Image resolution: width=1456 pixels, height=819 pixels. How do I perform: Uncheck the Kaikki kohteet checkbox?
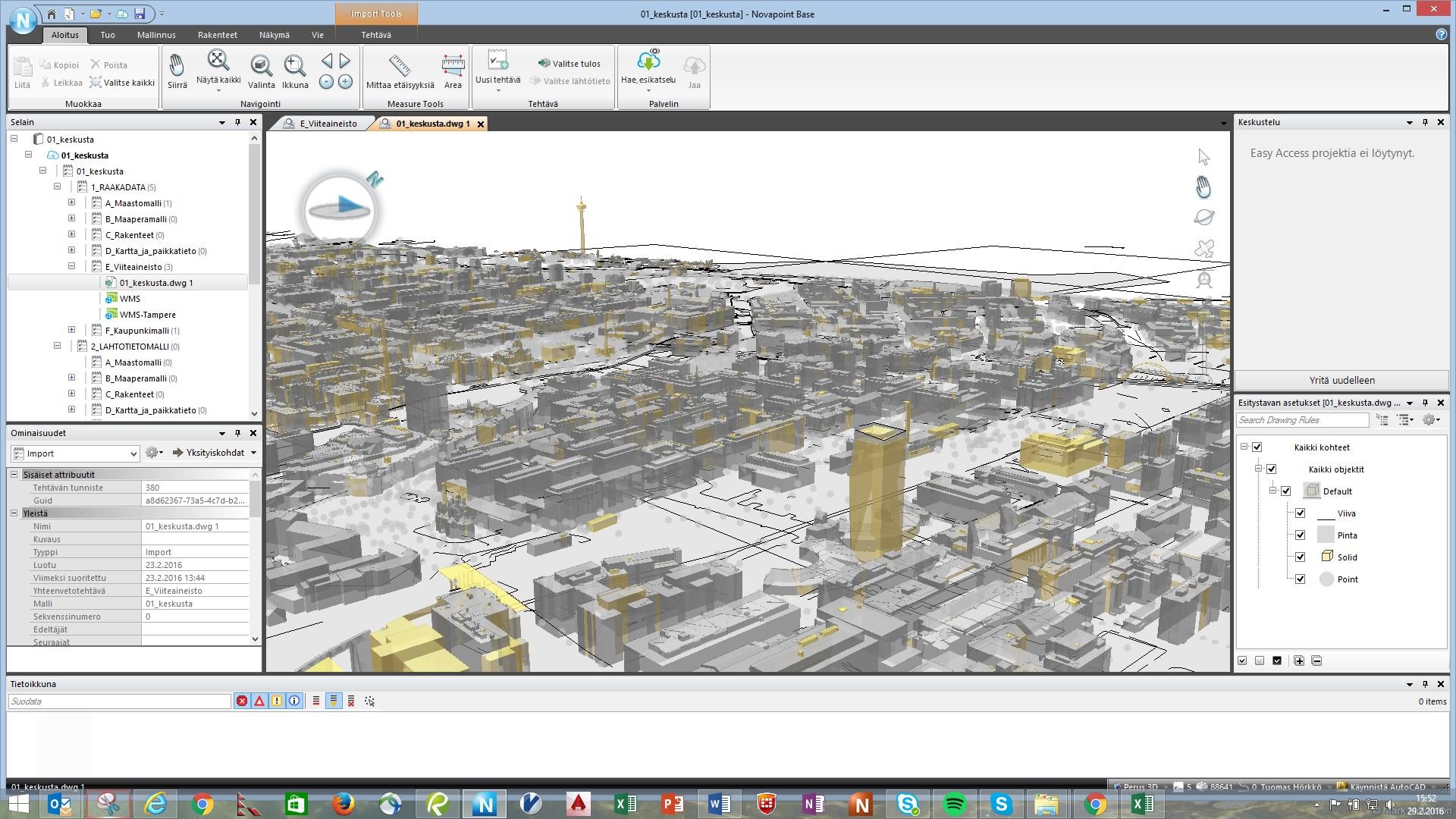pyautogui.click(x=1257, y=447)
